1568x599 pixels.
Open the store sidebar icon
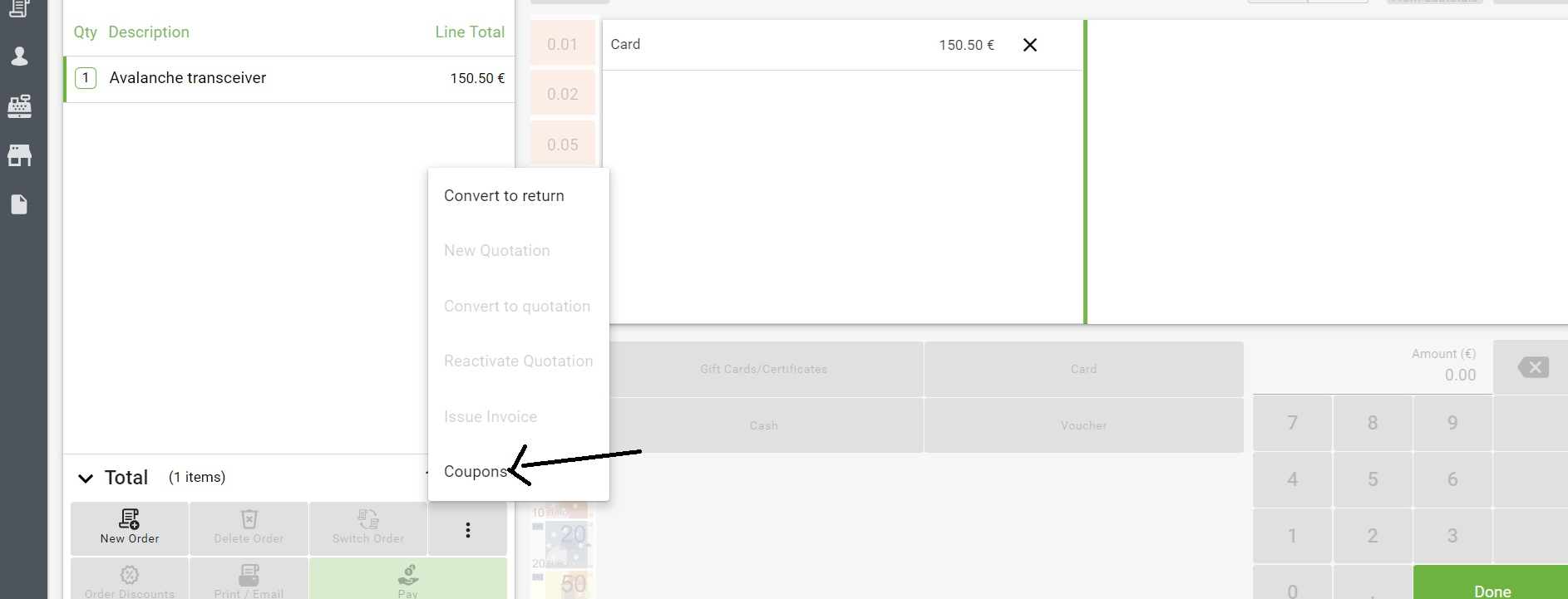19,155
